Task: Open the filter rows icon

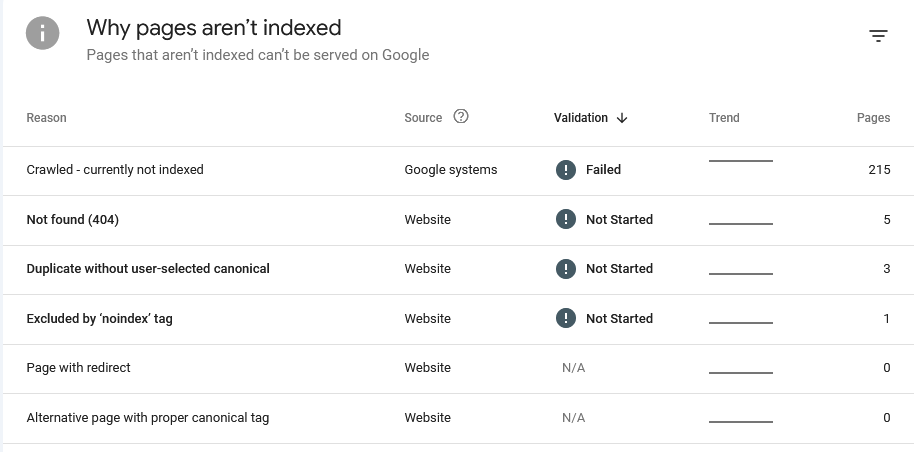Action: (x=878, y=37)
